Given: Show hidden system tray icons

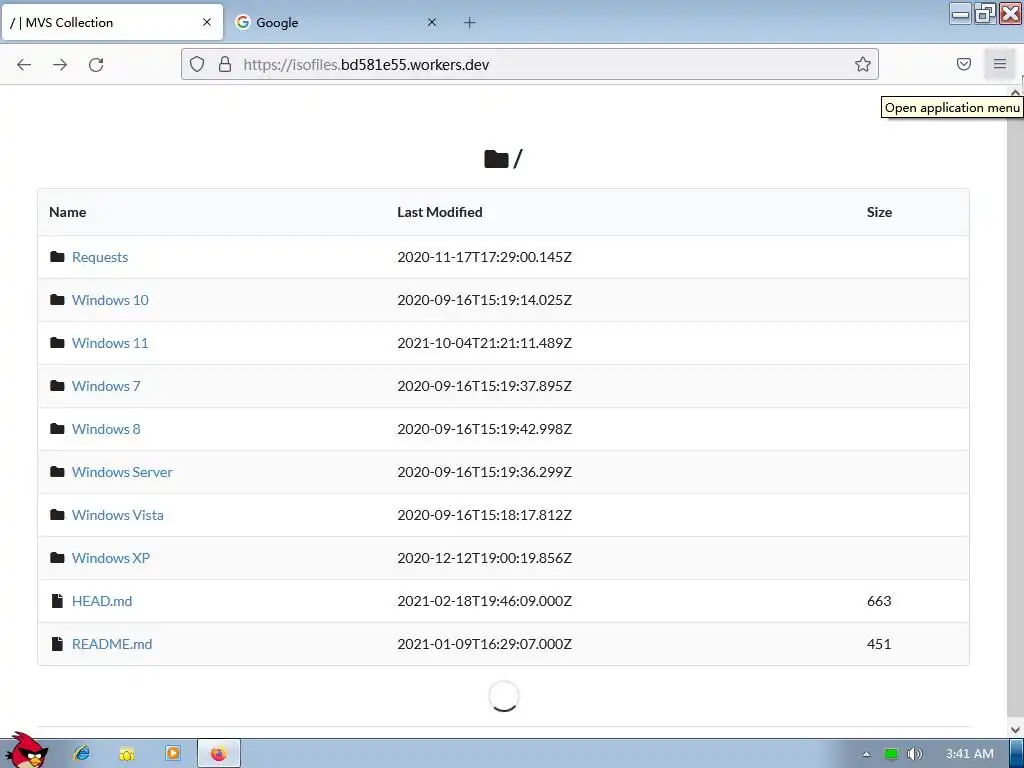Looking at the screenshot, I should [x=866, y=754].
